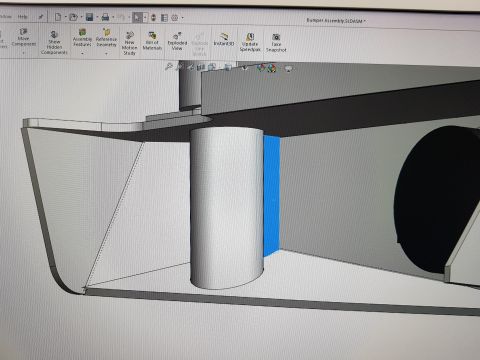Screen dimensions: 480x360
Task: Click the Reference Geometry tool
Action: tap(106, 37)
